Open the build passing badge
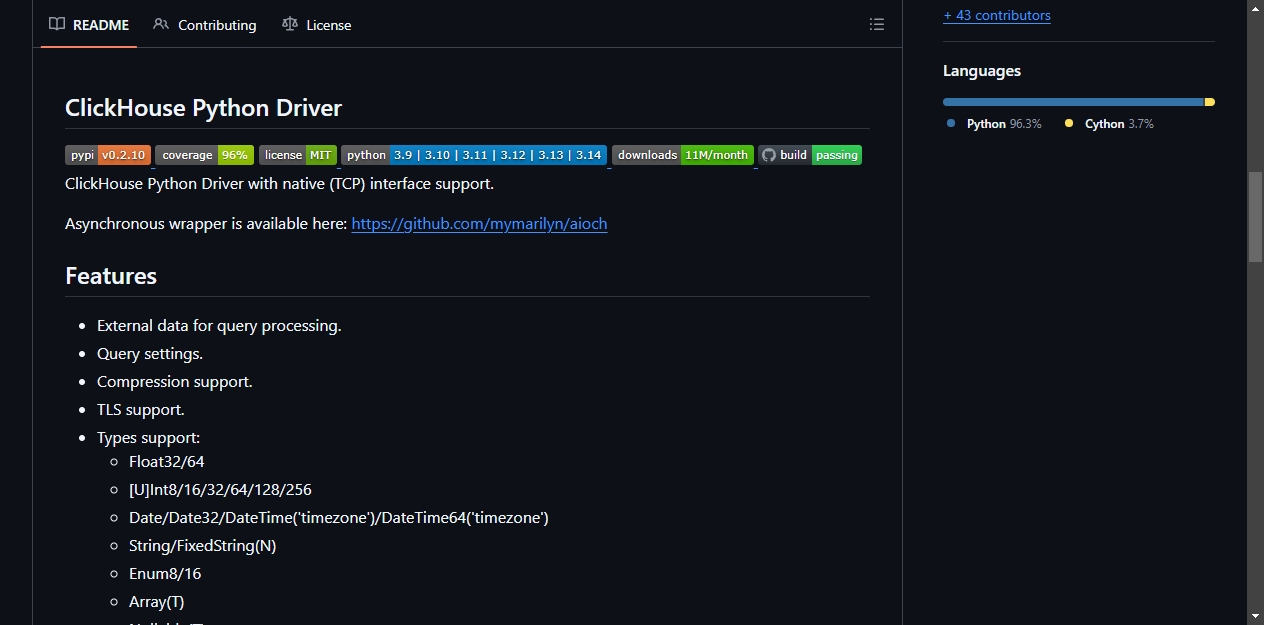Image resolution: width=1264 pixels, height=625 pixels. pyautogui.click(x=810, y=155)
